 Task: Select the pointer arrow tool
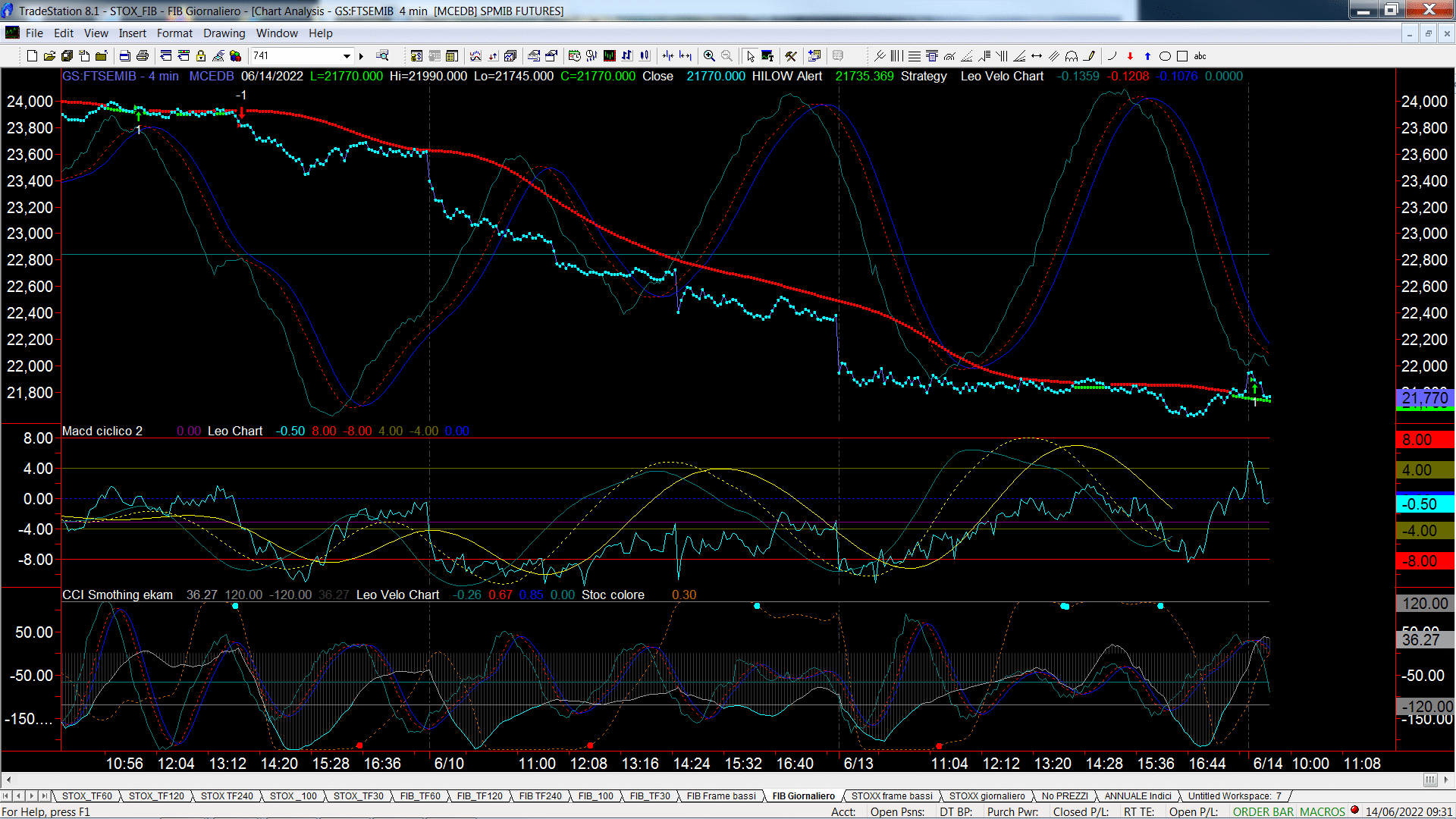point(750,55)
